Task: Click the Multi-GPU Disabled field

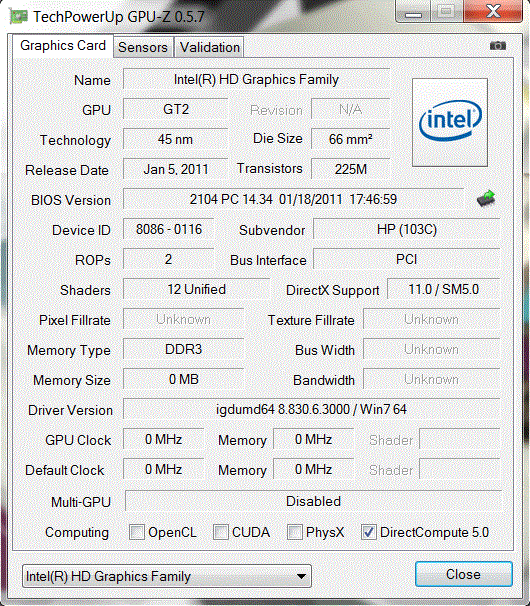Action: pyautogui.click(x=313, y=501)
